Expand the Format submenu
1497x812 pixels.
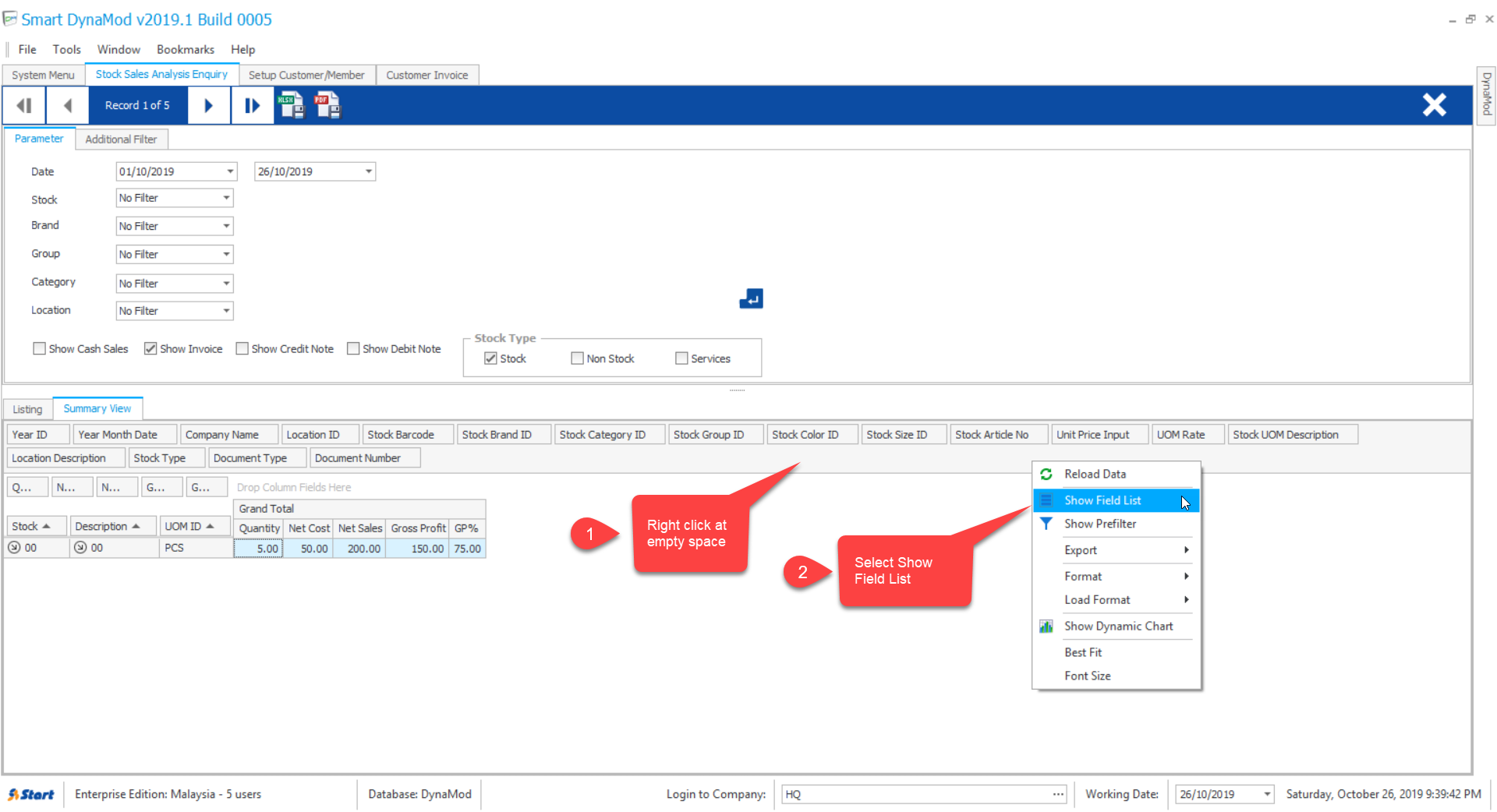coord(1117,577)
